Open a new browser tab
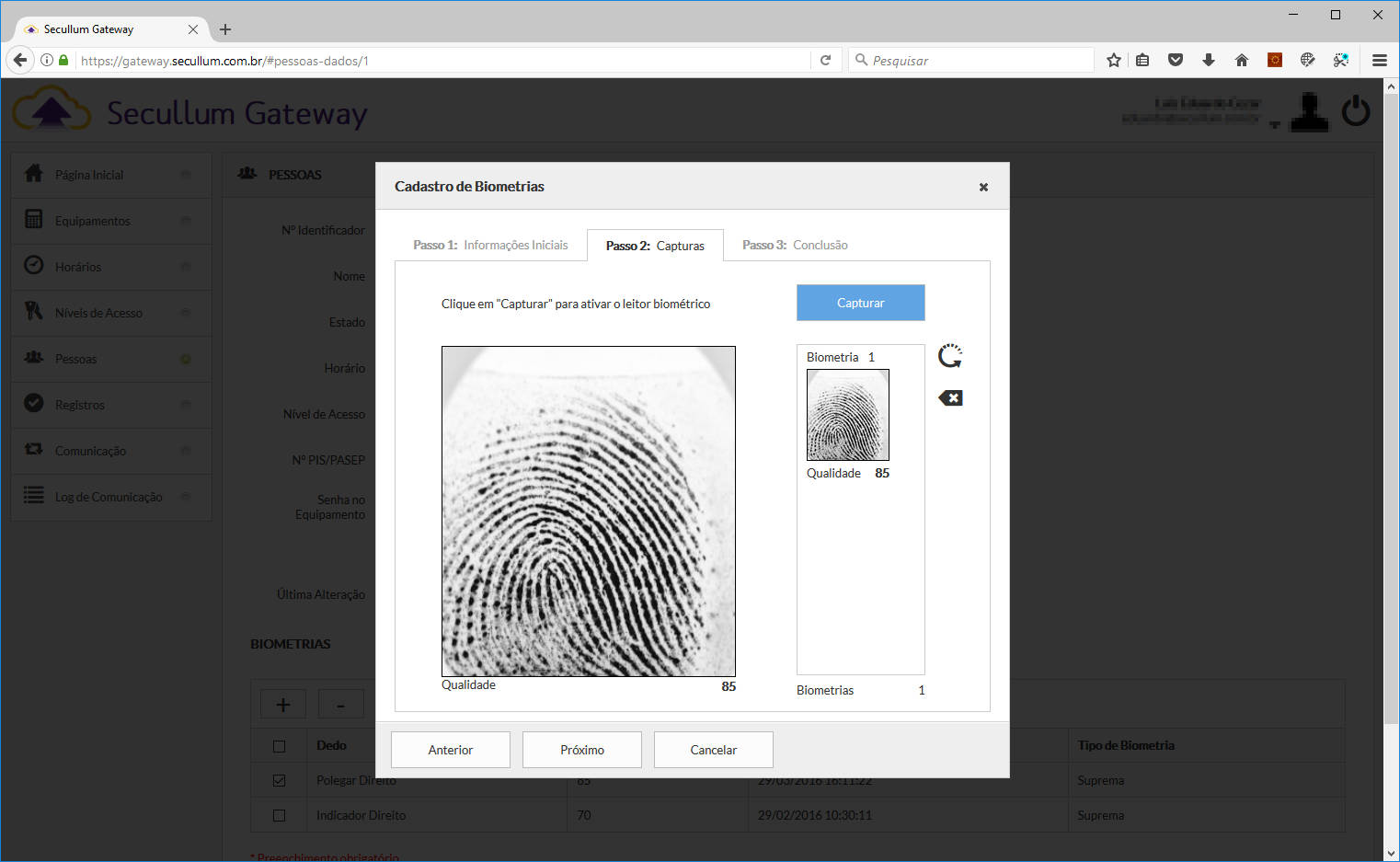The width and height of the screenshot is (1400, 862). pyautogui.click(x=225, y=29)
